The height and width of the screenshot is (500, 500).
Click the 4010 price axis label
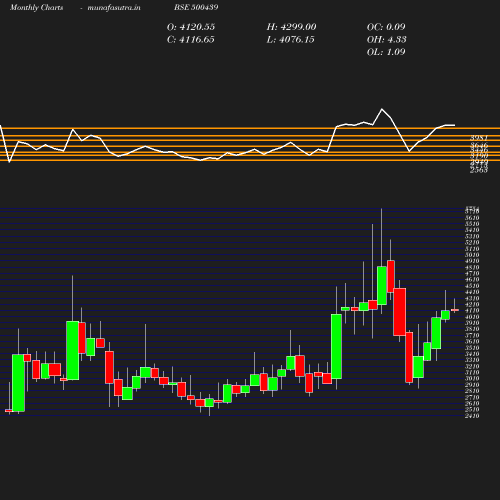[x=472, y=317]
